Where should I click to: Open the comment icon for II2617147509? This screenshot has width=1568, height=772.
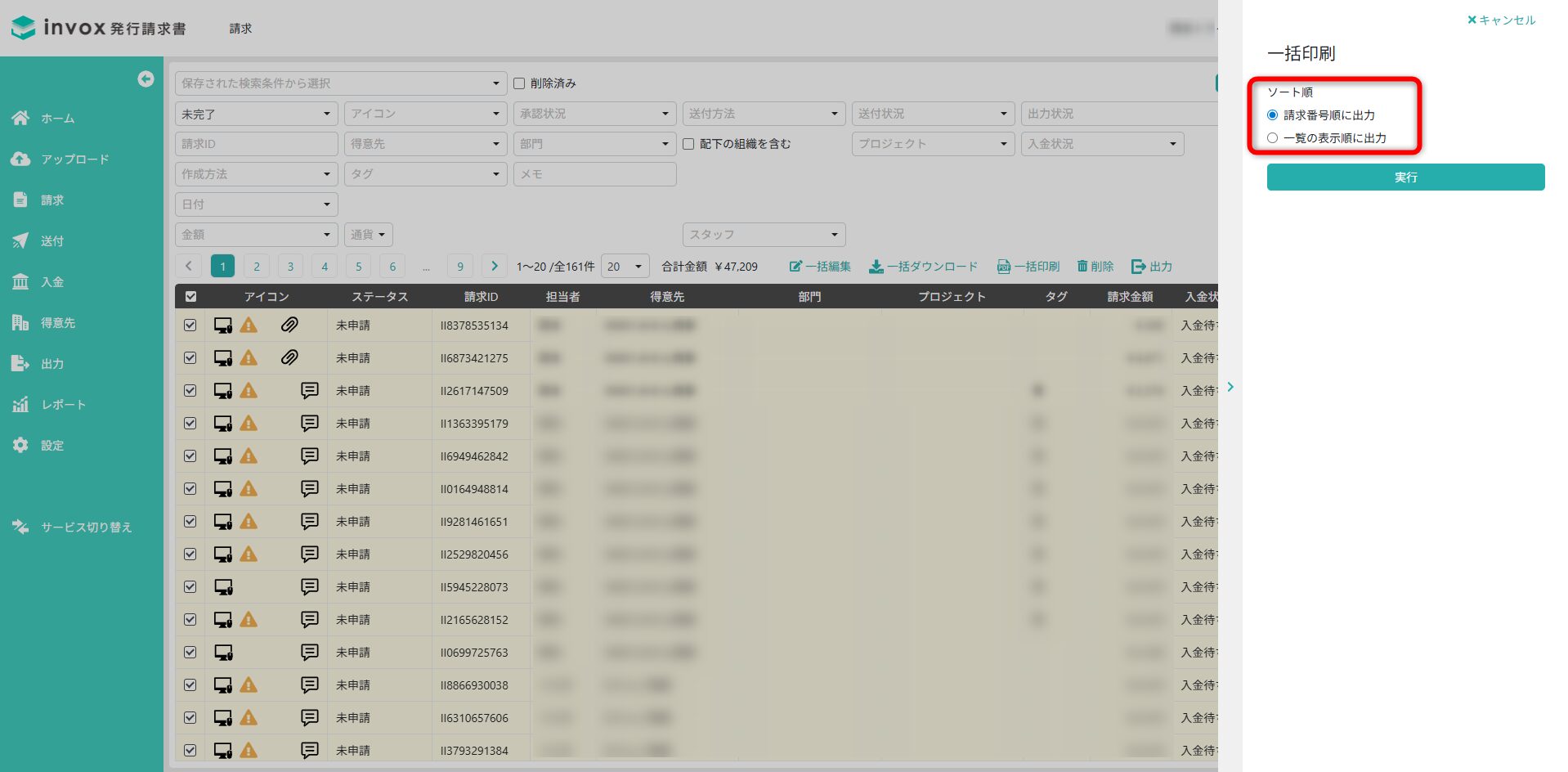(309, 391)
